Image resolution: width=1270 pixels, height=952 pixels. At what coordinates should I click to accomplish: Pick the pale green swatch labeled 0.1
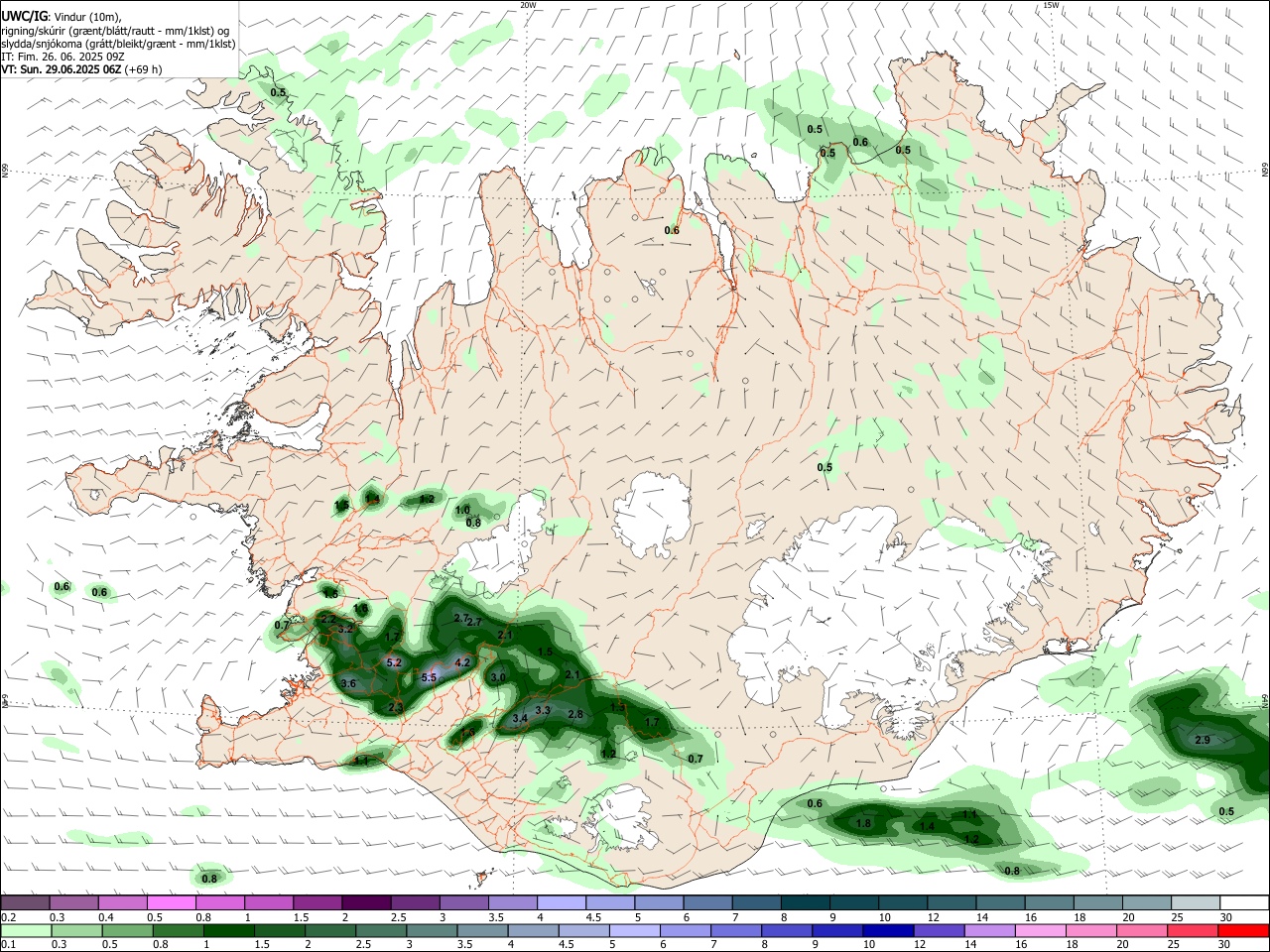click(x=26, y=930)
